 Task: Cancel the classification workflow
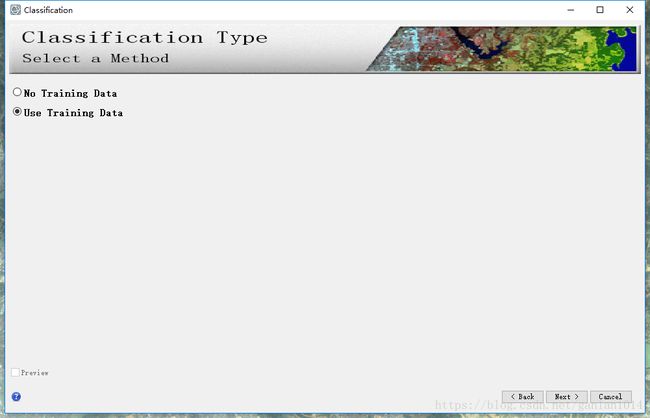coord(611,397)
